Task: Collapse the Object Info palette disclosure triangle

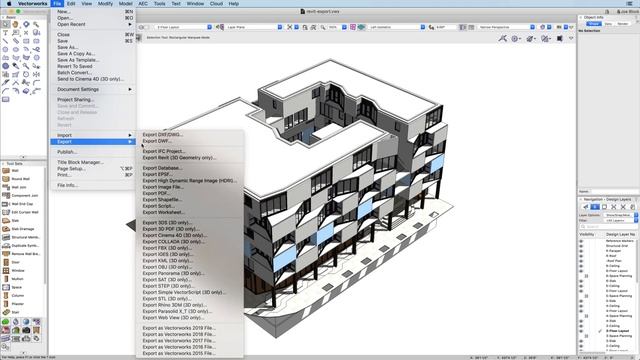Action: click(x=581, y=17)
